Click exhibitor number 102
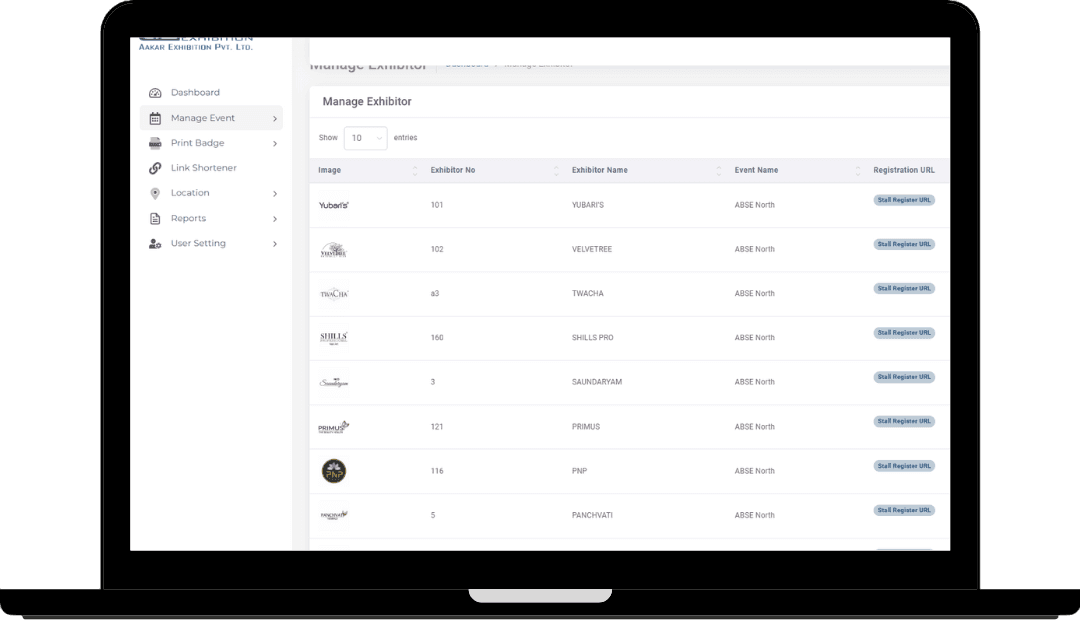Image resolution: width=1080 pixels, height=635 pixels. pos(437,249)
